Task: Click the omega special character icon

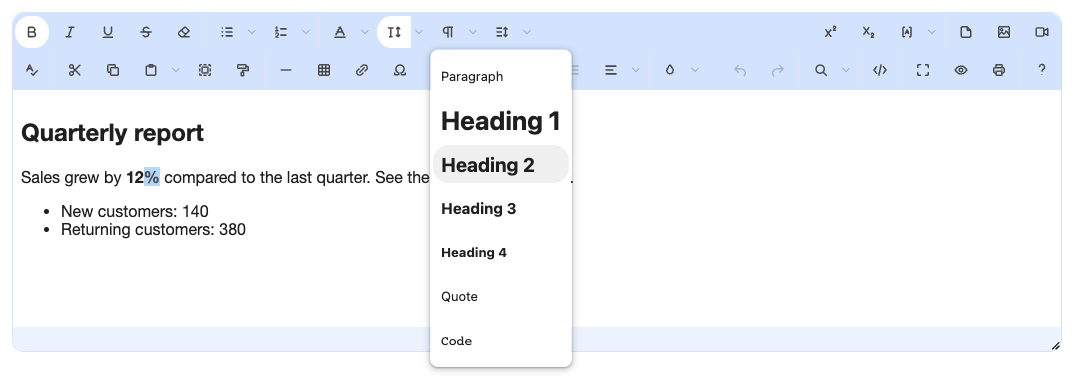Action: (x=400, y=70)
